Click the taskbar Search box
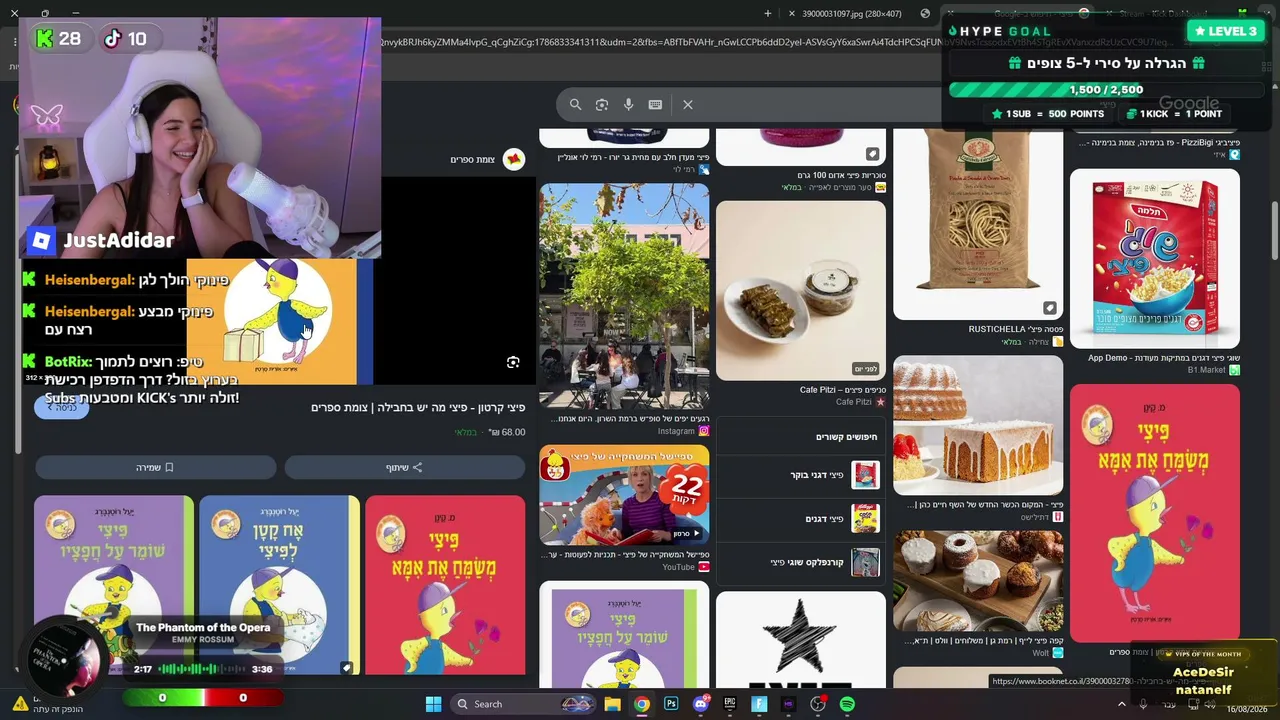Viewport: 1280px width, 720px height. point(521,704)
